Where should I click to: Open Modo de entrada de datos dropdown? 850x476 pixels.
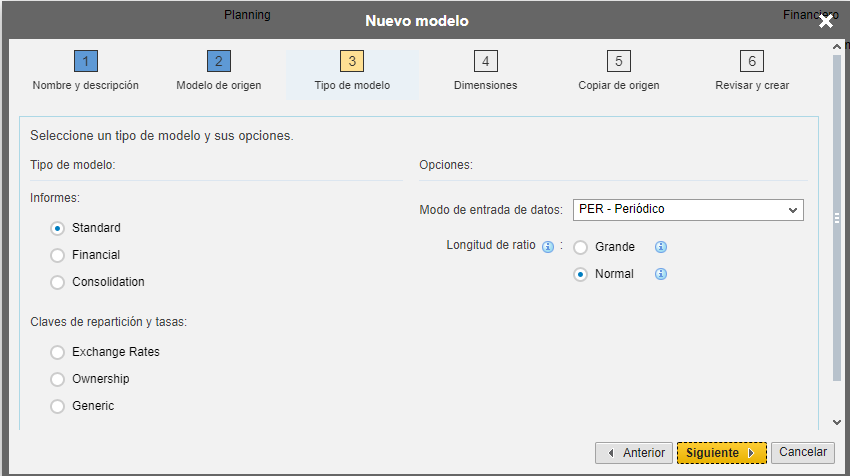[x=688, y=210]
